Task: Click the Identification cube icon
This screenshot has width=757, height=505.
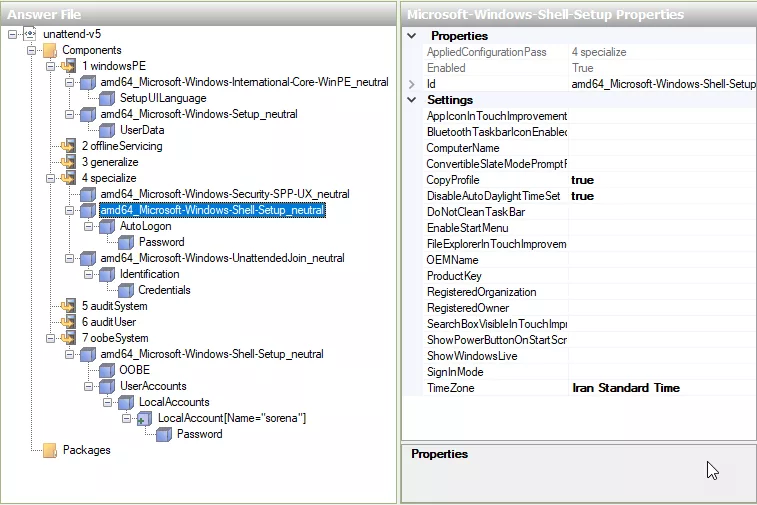Action: coord(107,274)
